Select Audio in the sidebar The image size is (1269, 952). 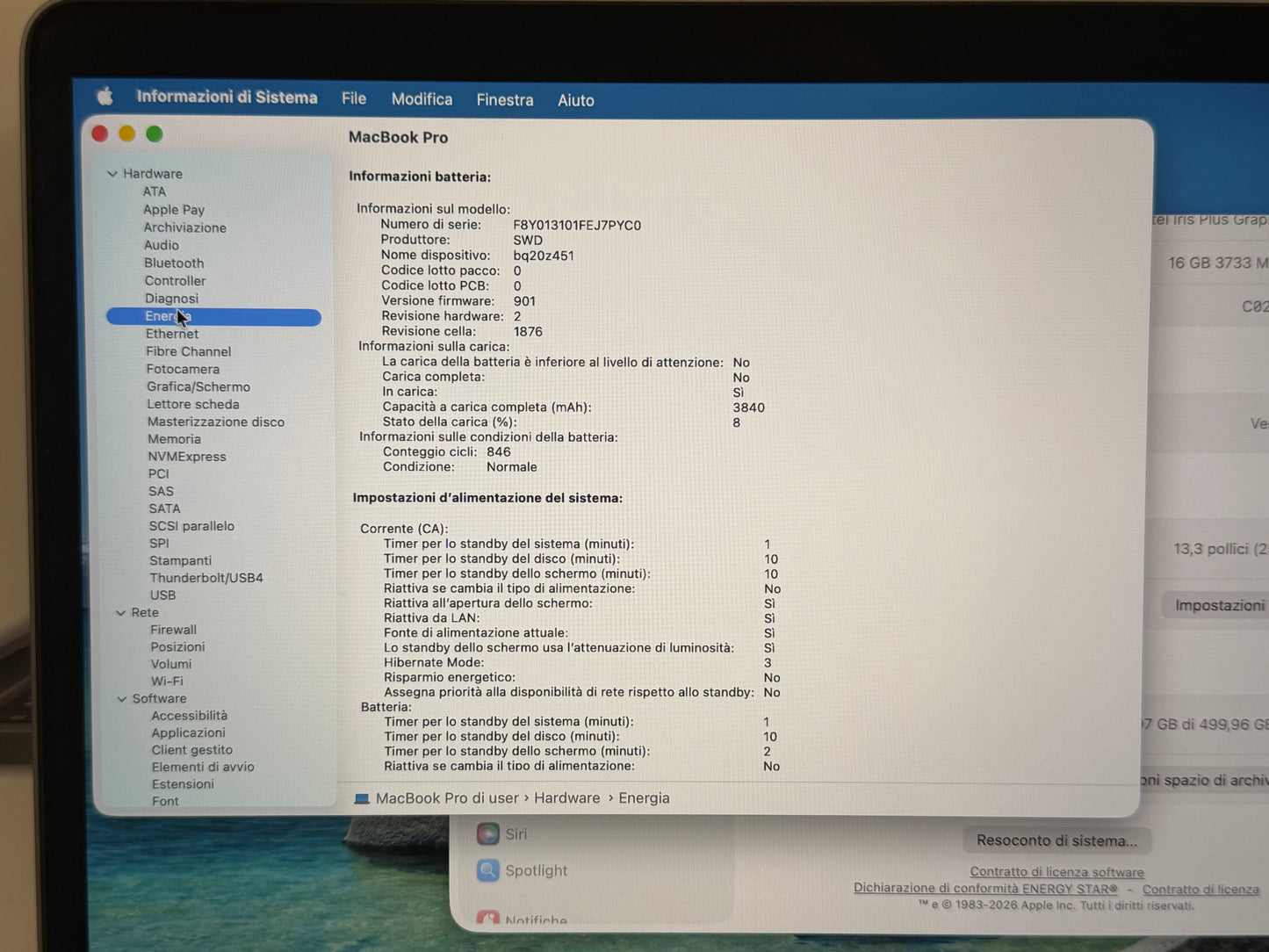[162, 245]
